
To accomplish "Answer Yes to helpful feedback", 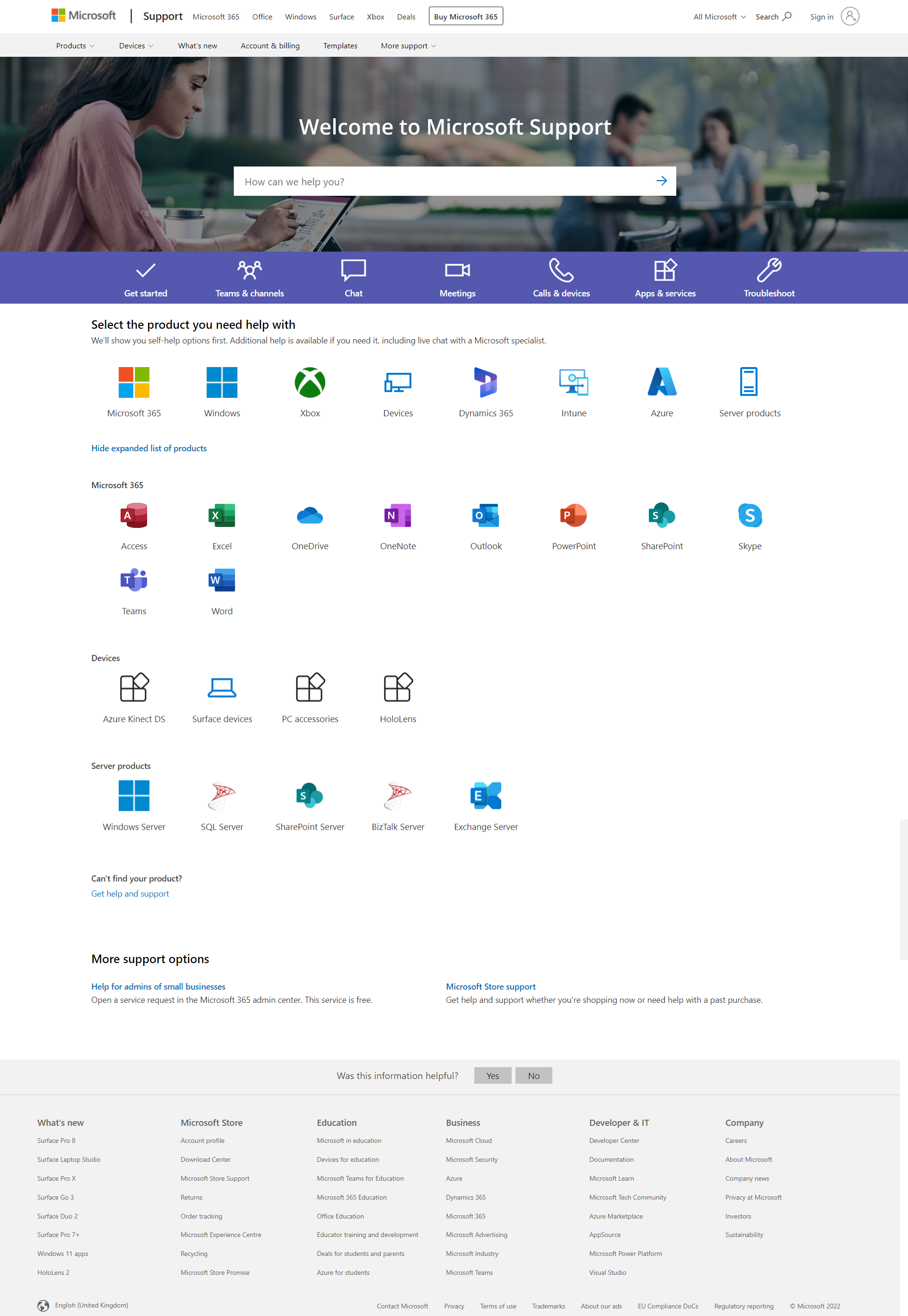I will (x=492, y=1075).
